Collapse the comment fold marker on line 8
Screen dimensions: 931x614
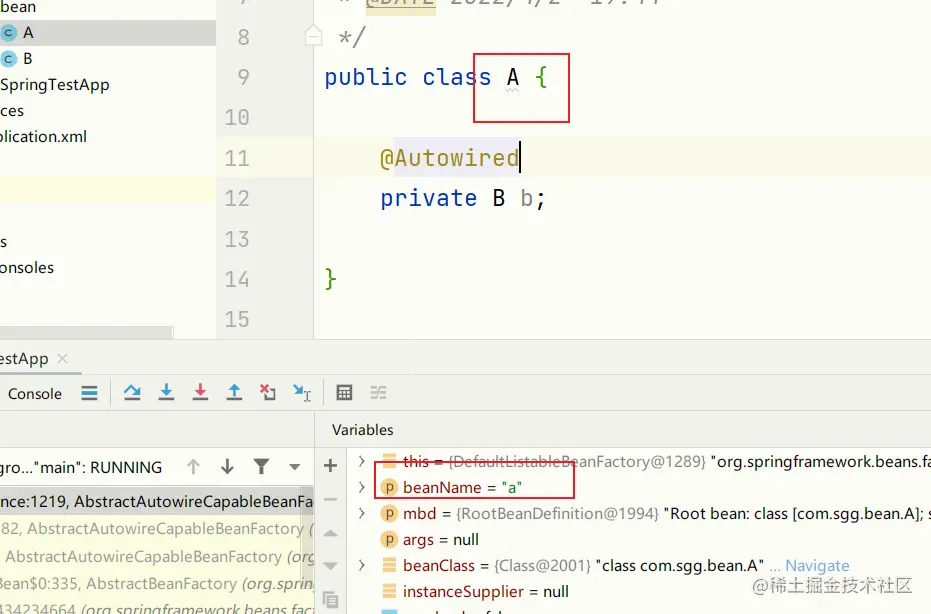pyautogui.click(x=313, y=37)
